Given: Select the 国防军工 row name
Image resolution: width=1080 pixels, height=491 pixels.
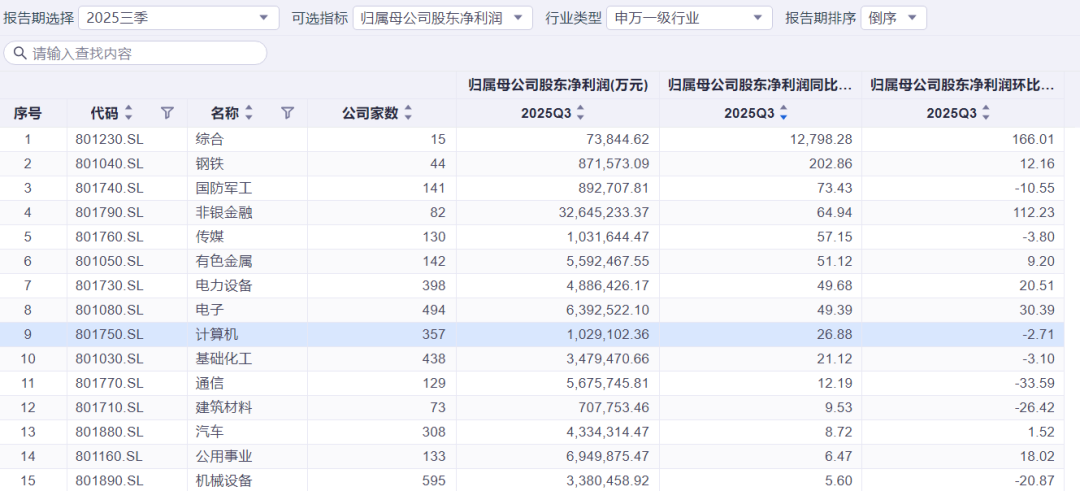Looking at the screenshot, I should coord(224,189).
